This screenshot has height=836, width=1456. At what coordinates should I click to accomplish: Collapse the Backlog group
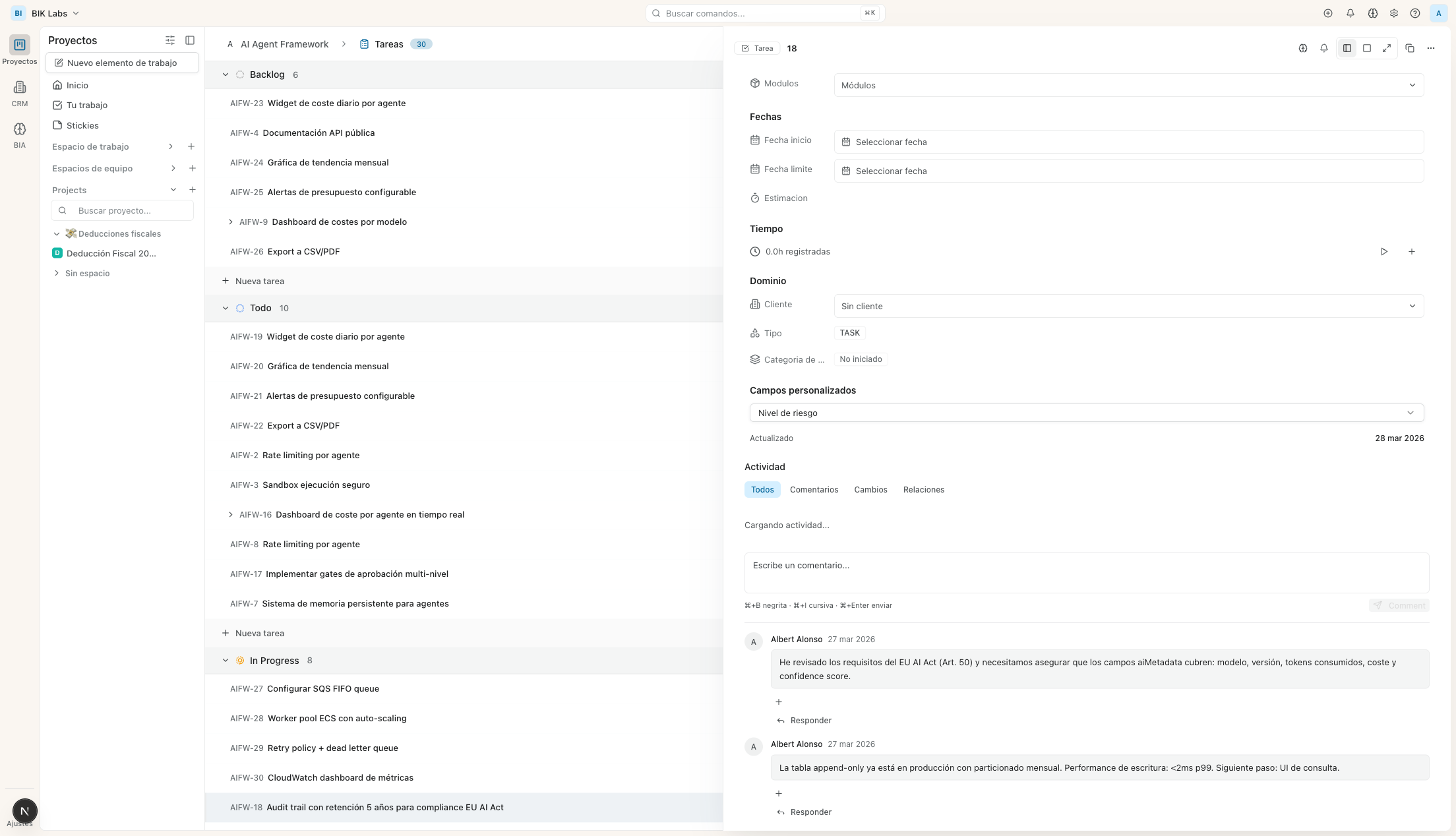226,75
